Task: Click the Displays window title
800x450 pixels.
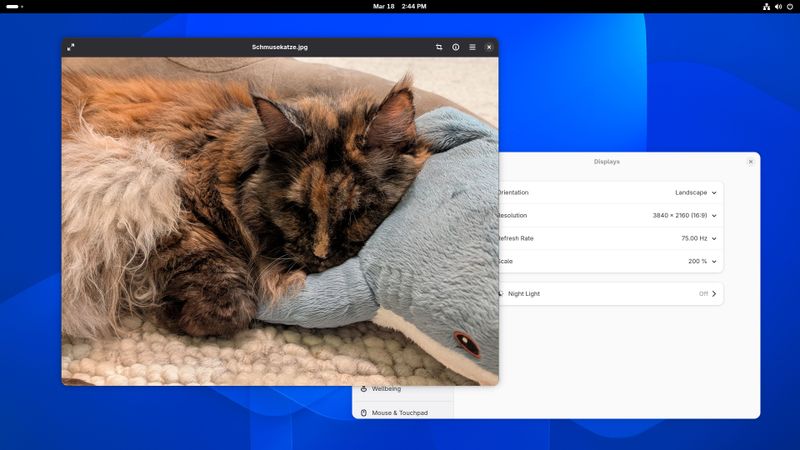Action: pos(607,162)
